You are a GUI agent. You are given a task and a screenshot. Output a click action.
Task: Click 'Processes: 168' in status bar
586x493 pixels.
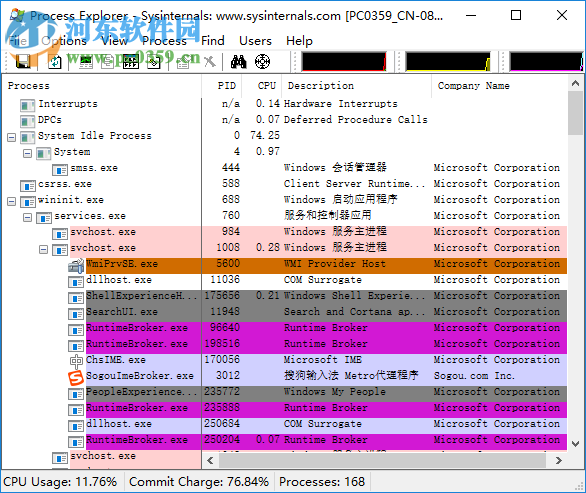point(322,482)
